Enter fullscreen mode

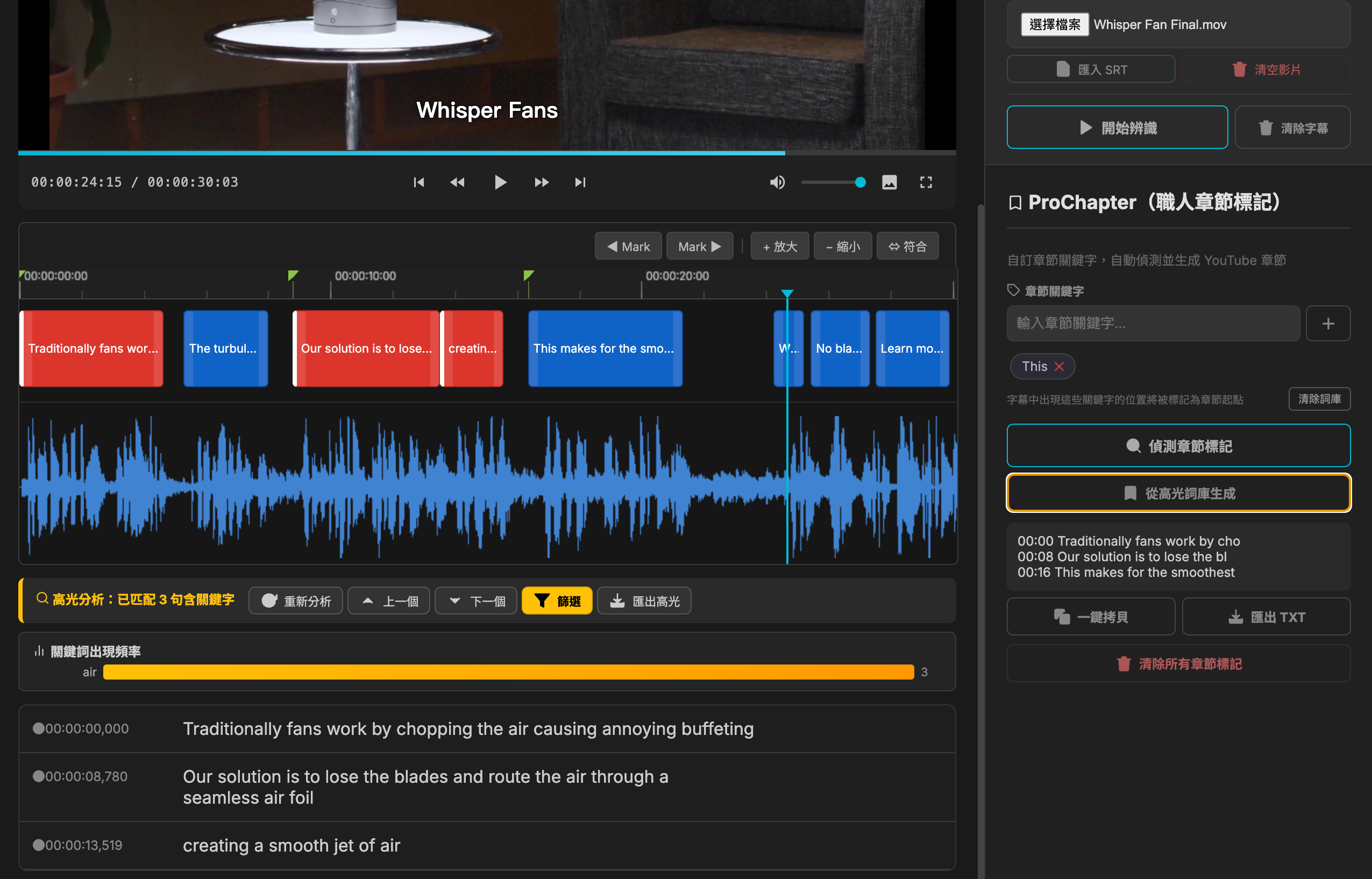(x=926, y=182)
